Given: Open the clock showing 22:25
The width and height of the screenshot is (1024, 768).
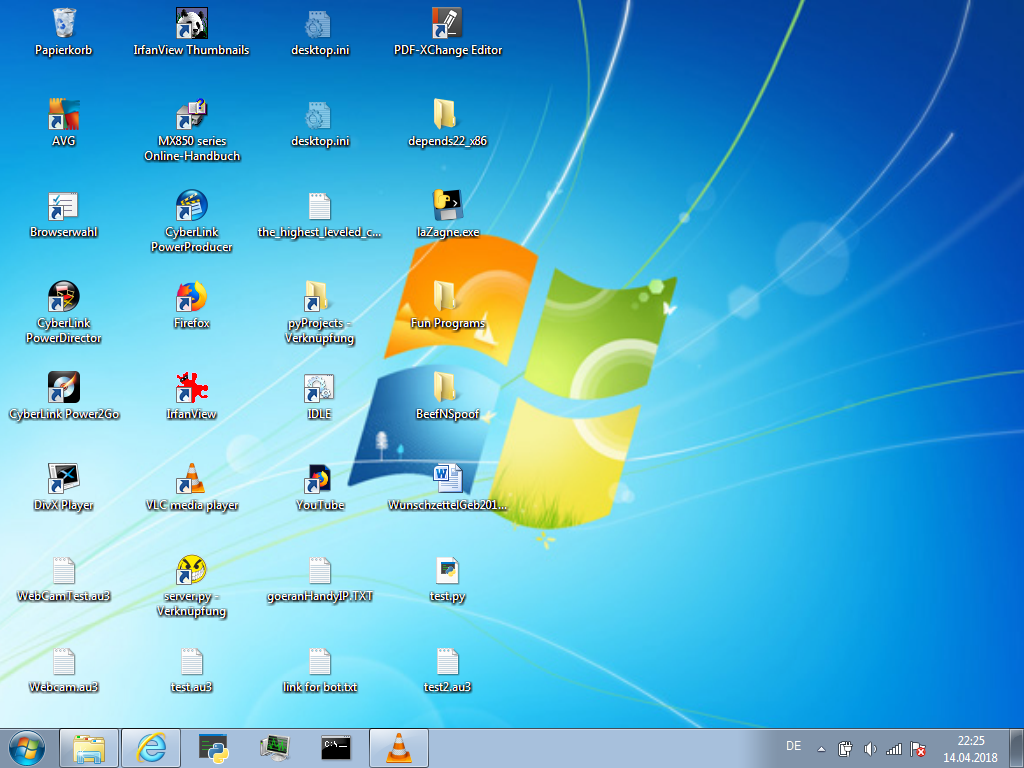Looking at the screenshot, I should coord(970,749).
